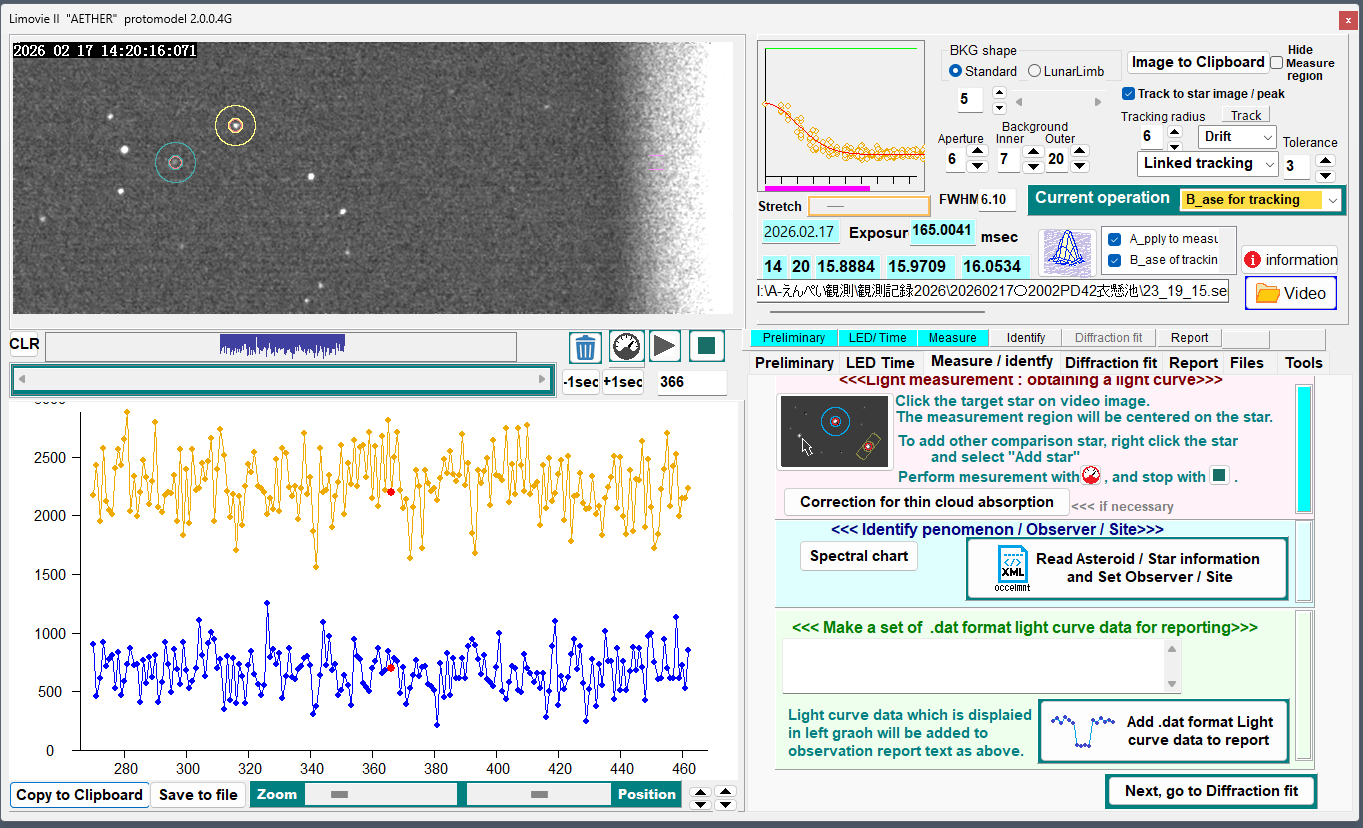Open the Tools tab
The height and width of the screenshot is (828, 1363).
point(1304,362)
